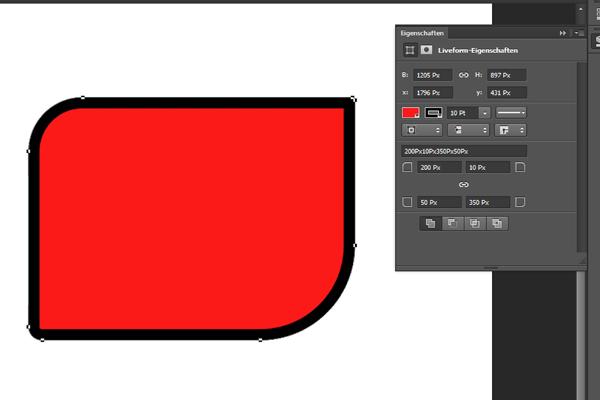Viewport: 600px width, 400px height.
Task: Select the intersect shape areas icon
Action: (x=474, y=224)
